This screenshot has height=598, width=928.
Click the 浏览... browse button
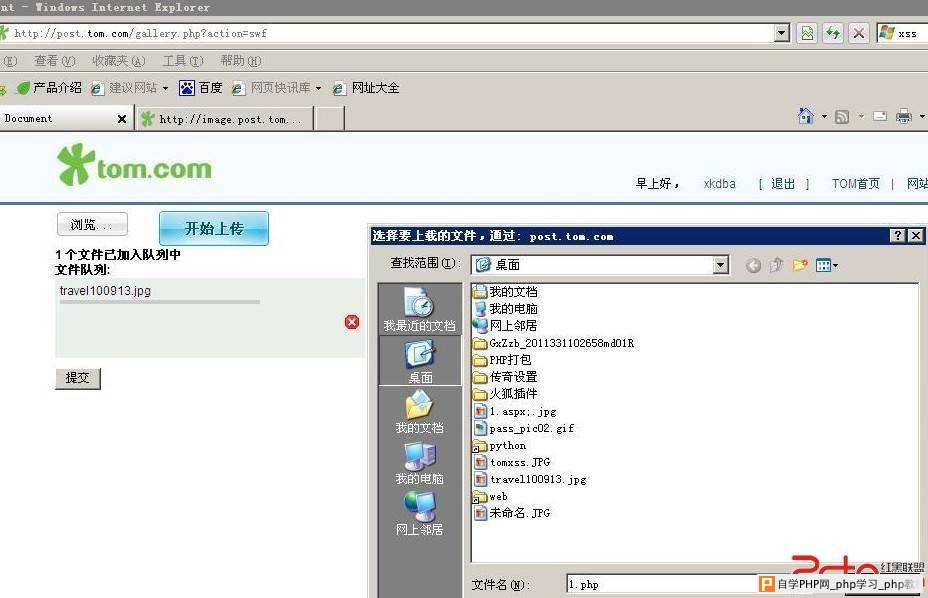(92, 224)
